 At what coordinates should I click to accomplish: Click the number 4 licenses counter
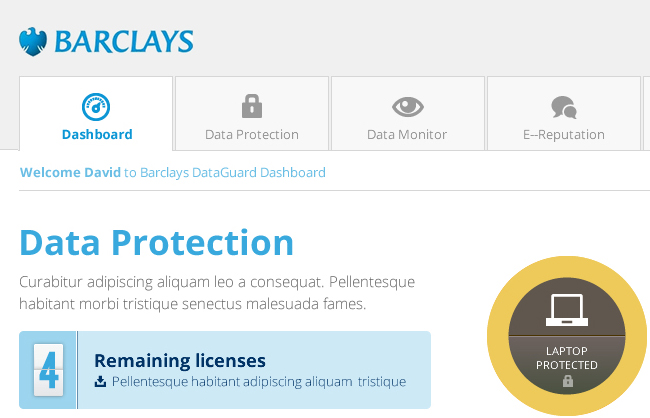click(x=48, y=370)
